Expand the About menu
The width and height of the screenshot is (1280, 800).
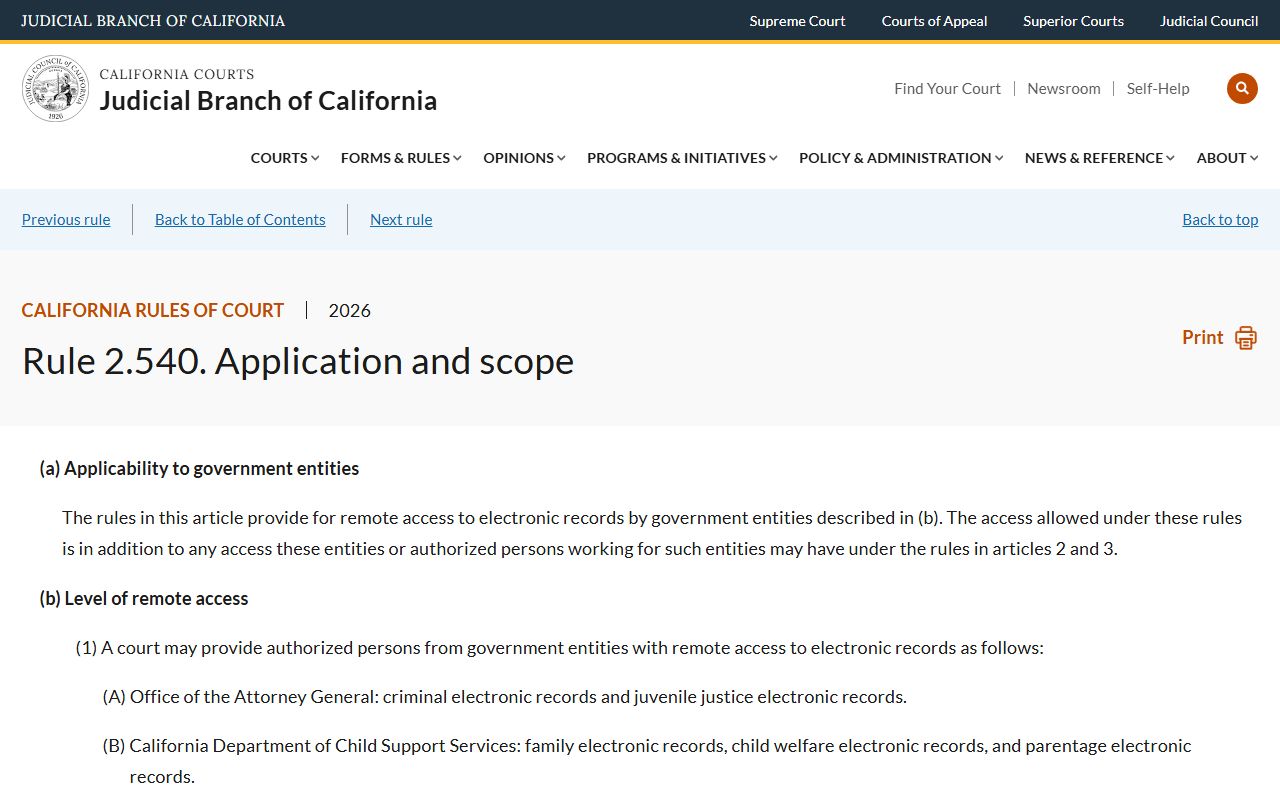[1228, 158]
